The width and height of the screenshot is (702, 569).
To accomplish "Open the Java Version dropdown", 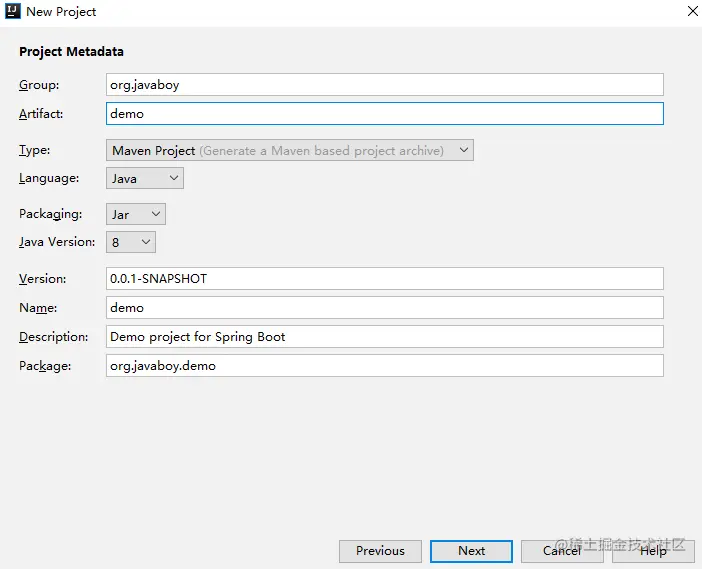I will [x=131, y=242].
